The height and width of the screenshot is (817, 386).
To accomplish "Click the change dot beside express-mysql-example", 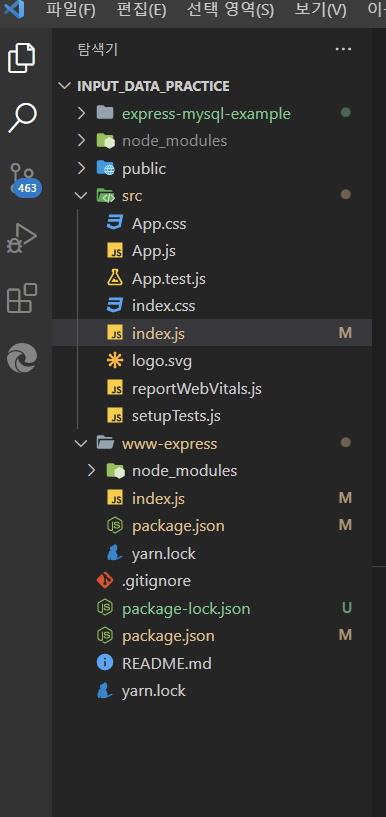I will (345, 112).
